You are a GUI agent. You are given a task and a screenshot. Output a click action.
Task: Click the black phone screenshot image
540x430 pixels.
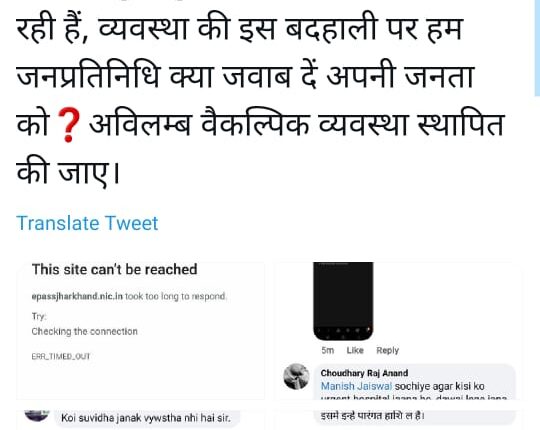(x=343, y=301)
